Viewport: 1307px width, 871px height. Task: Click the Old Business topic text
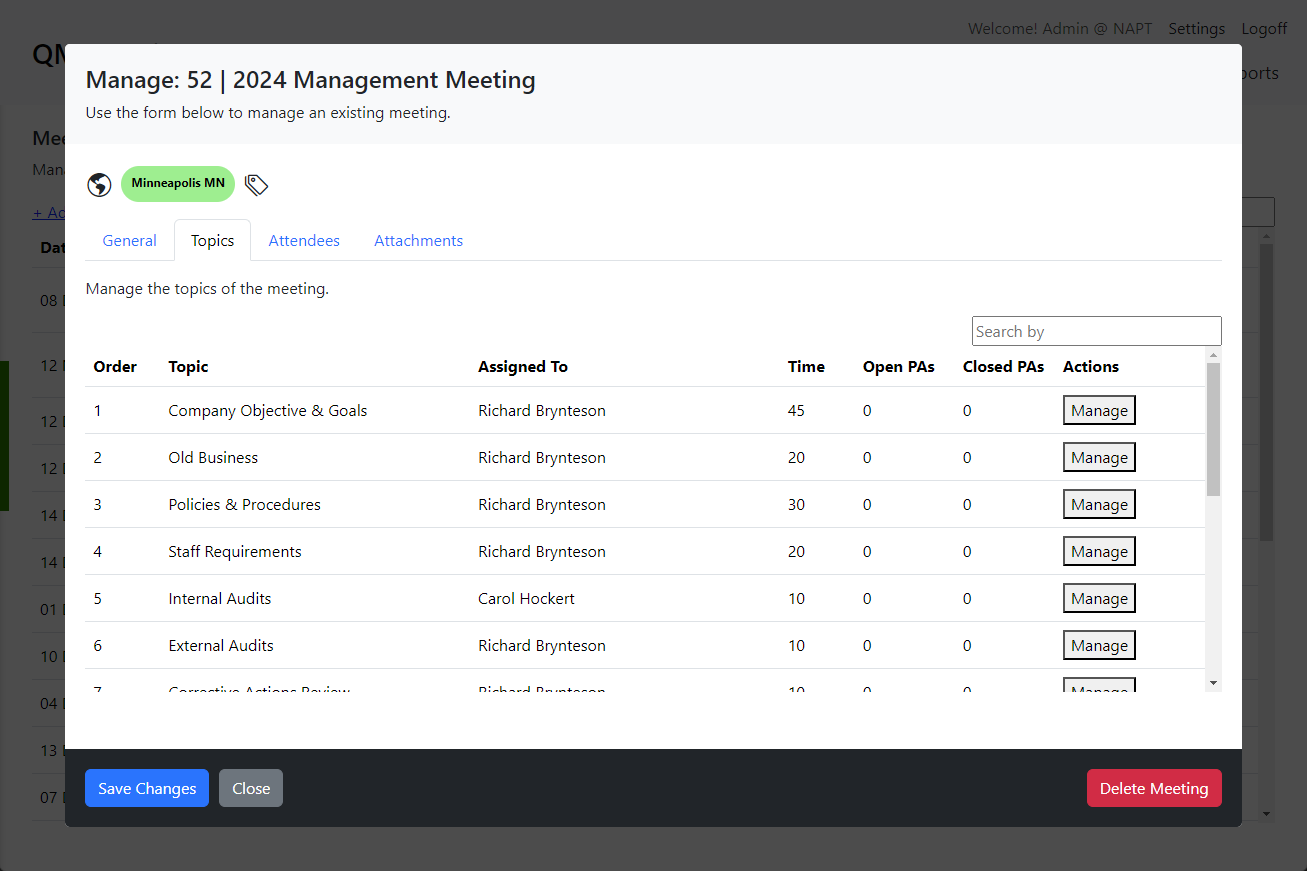213,458
